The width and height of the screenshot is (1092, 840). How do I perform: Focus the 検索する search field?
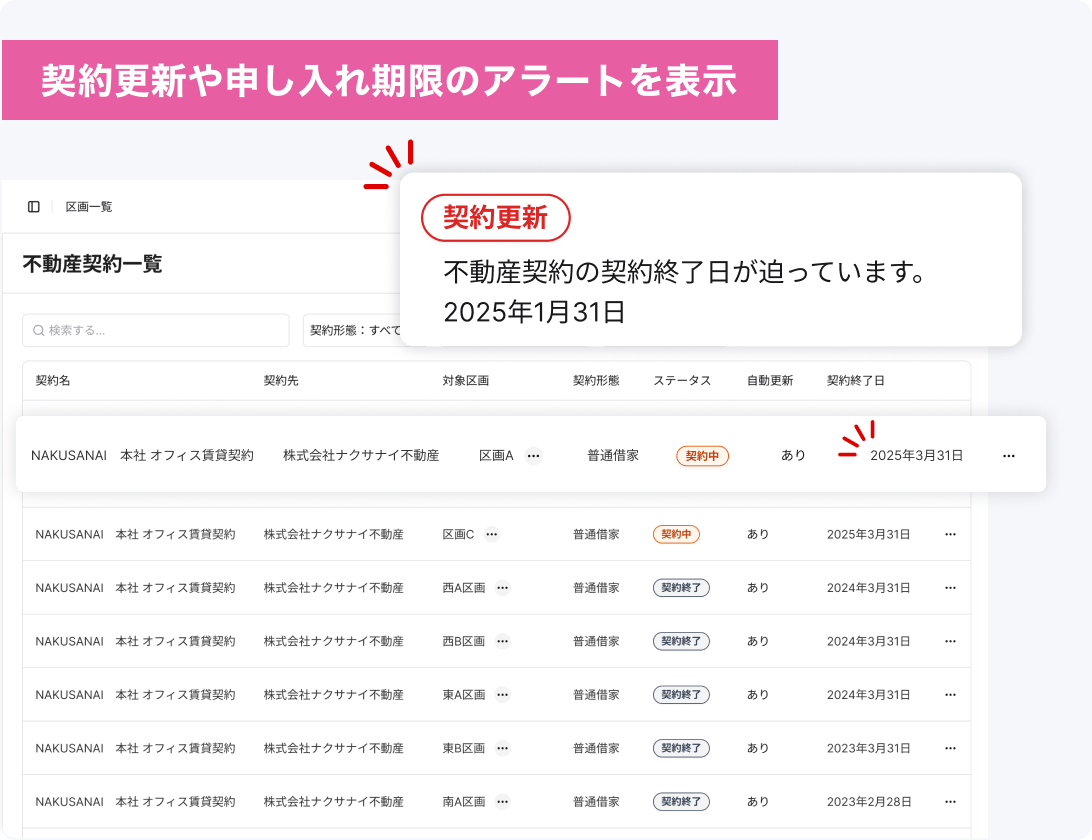pos(156,330)
